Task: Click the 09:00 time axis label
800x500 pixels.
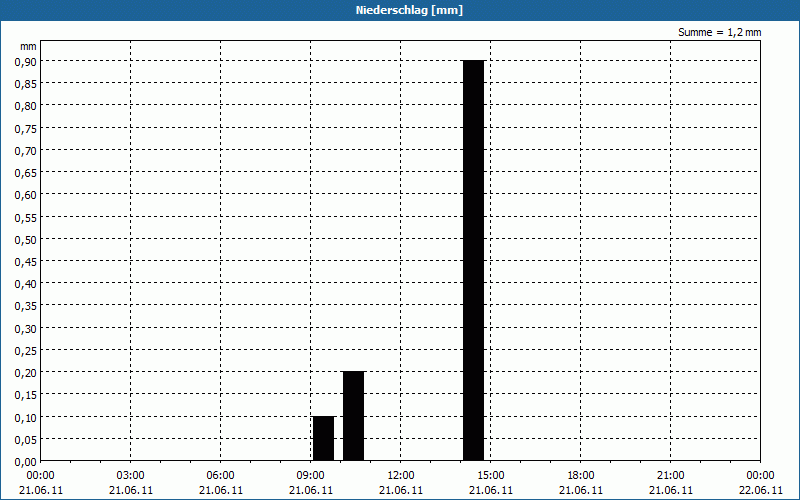Action: [311, 475]
